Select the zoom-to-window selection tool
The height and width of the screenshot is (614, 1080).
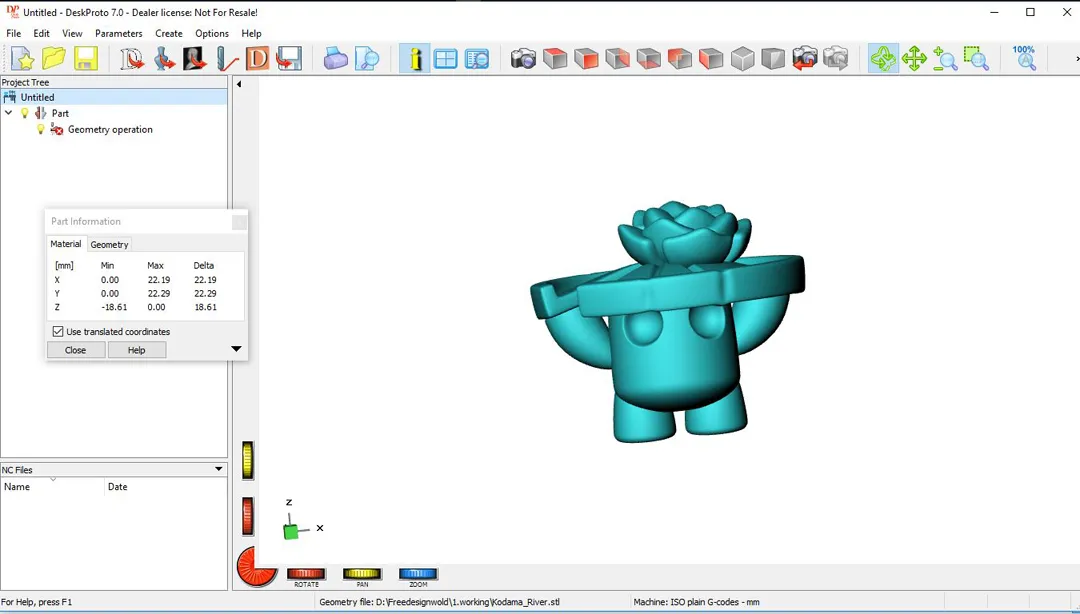click(977, 59)
